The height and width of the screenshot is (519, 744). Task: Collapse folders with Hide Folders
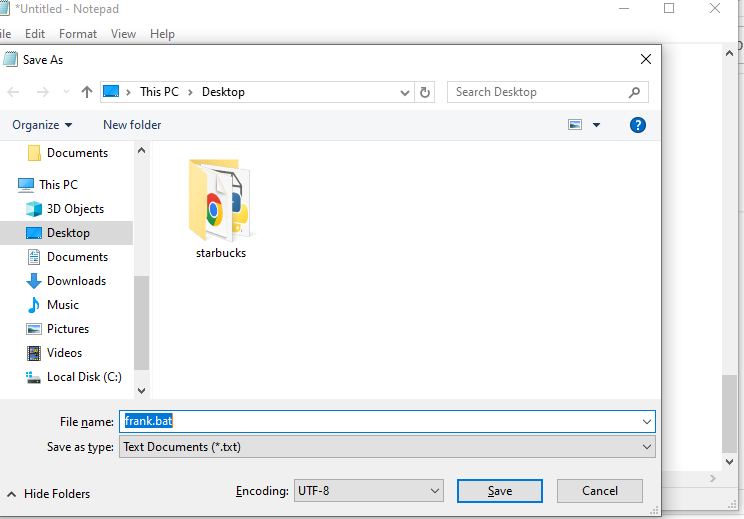point(49,494)
